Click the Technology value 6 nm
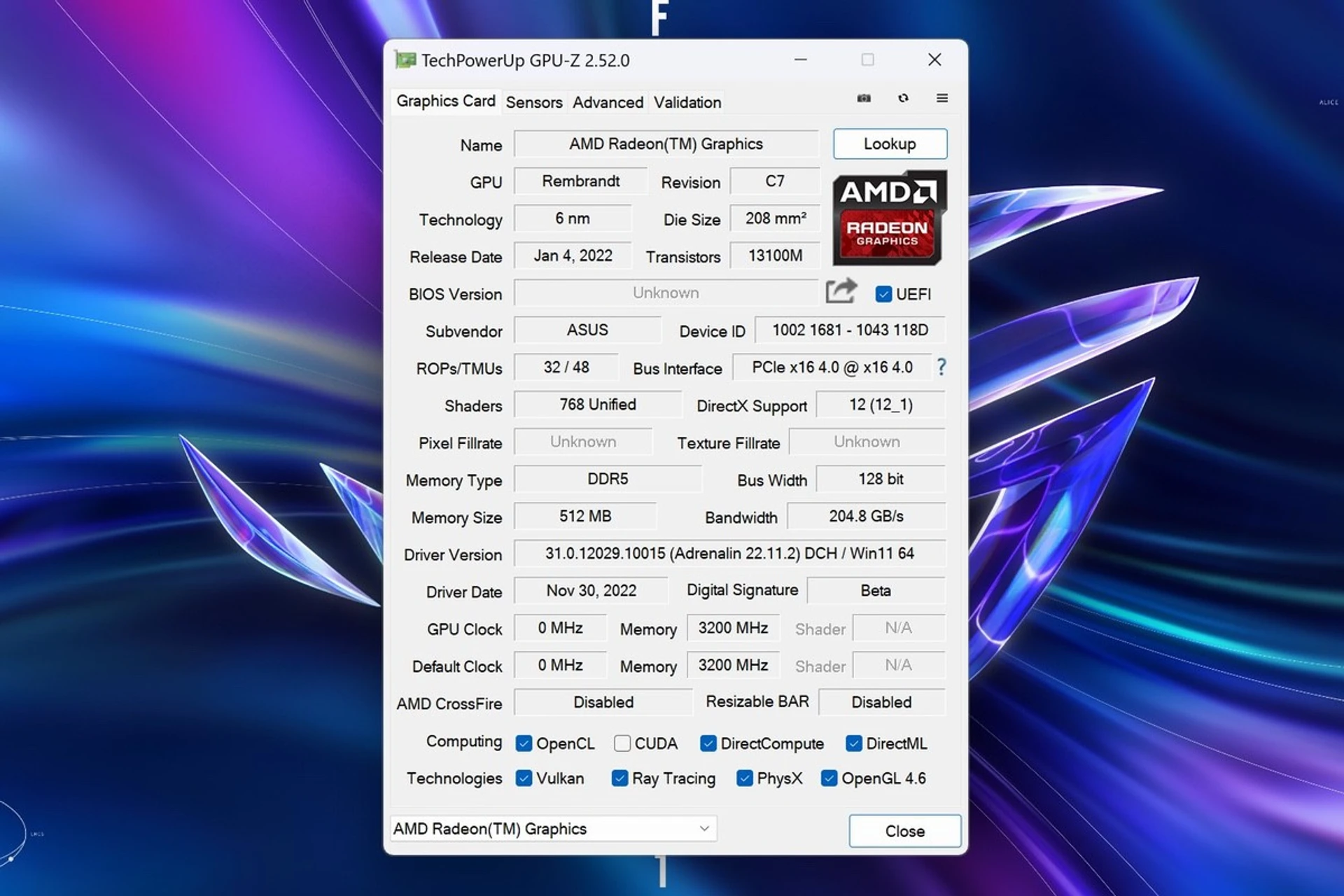 (573, 218)
